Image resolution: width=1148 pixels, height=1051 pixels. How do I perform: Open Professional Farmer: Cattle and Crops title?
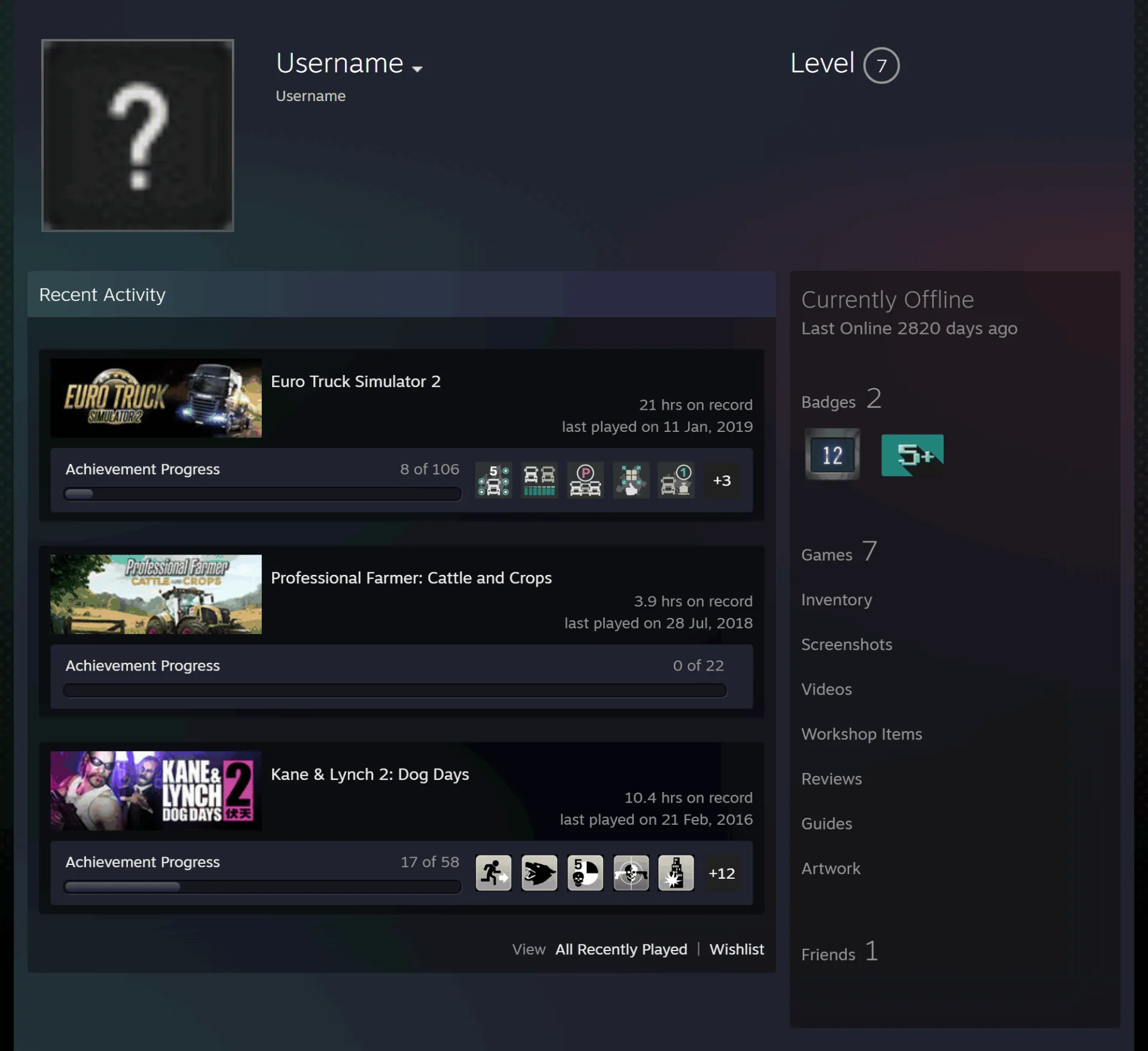tap(411, 578)
